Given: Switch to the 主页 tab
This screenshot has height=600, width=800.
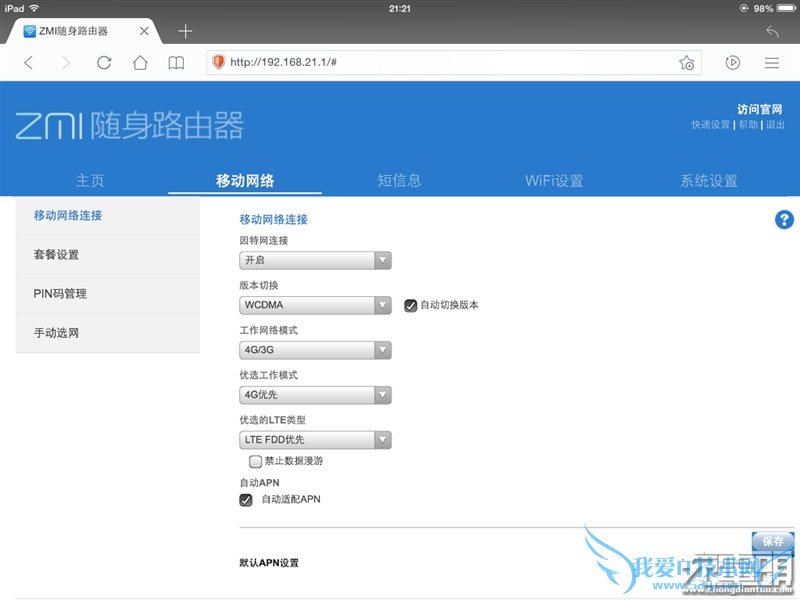Looking at the screenshot, I should tap(90, 181).
